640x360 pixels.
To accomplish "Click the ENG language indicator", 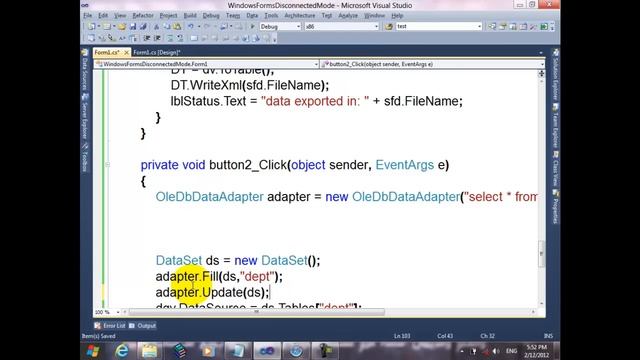I will point(511,351).
